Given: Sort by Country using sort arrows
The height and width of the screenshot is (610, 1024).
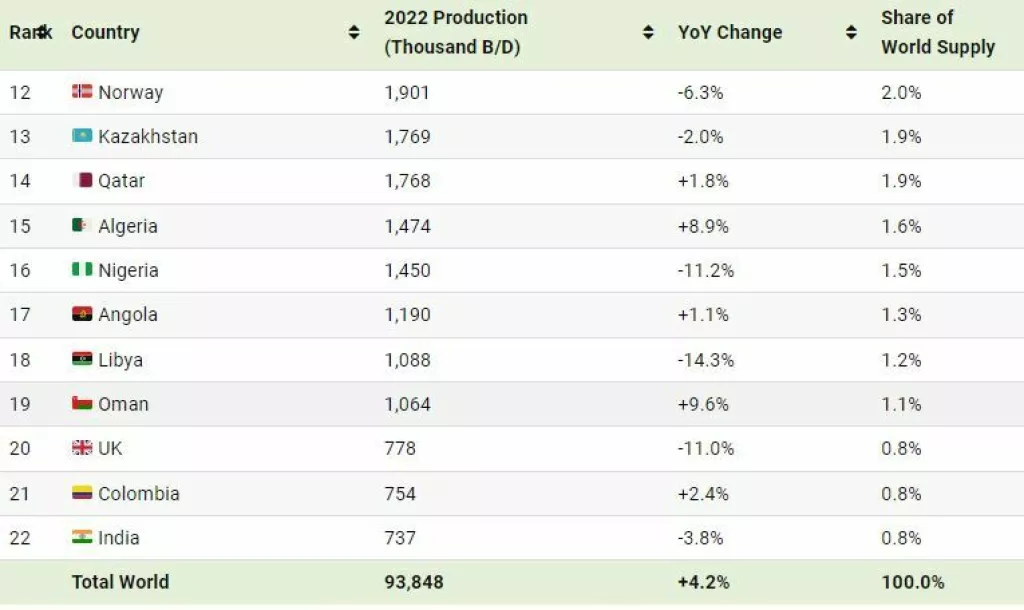Looking at the screenshot, I should click(354, 32).
